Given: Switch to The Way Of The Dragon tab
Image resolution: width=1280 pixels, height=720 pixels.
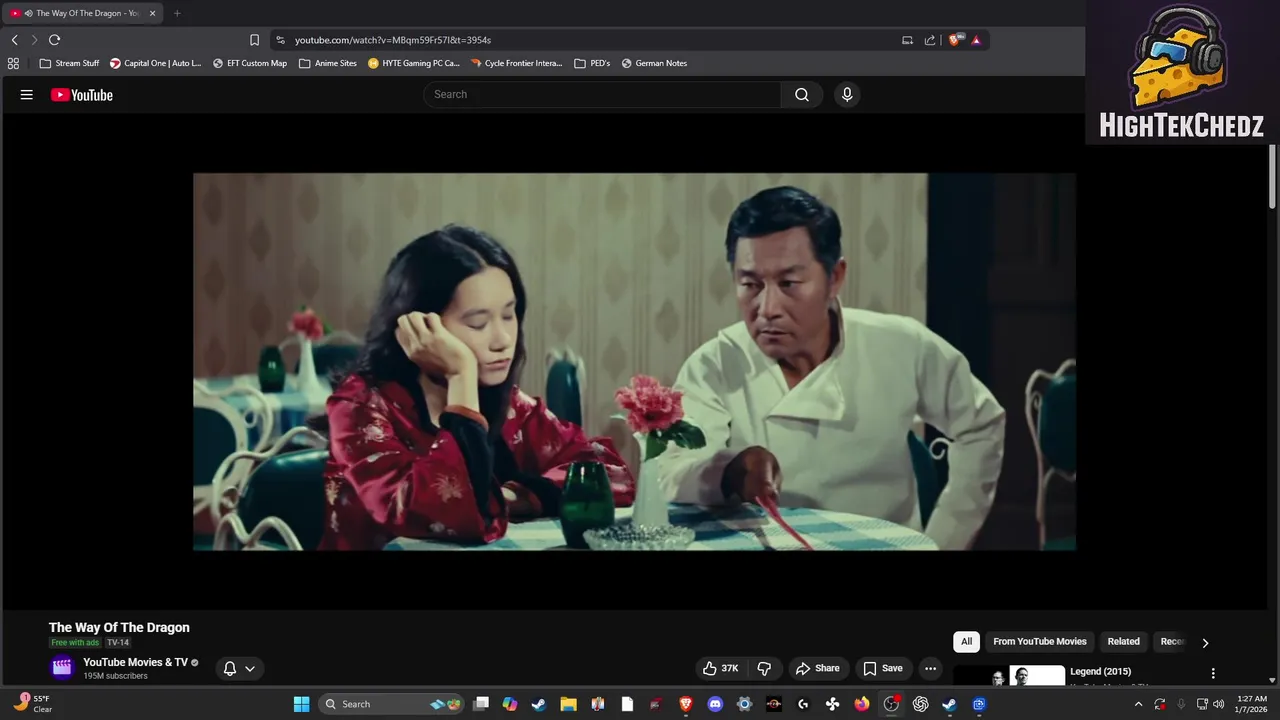Looking at the screenshot, I should point(83,13).
